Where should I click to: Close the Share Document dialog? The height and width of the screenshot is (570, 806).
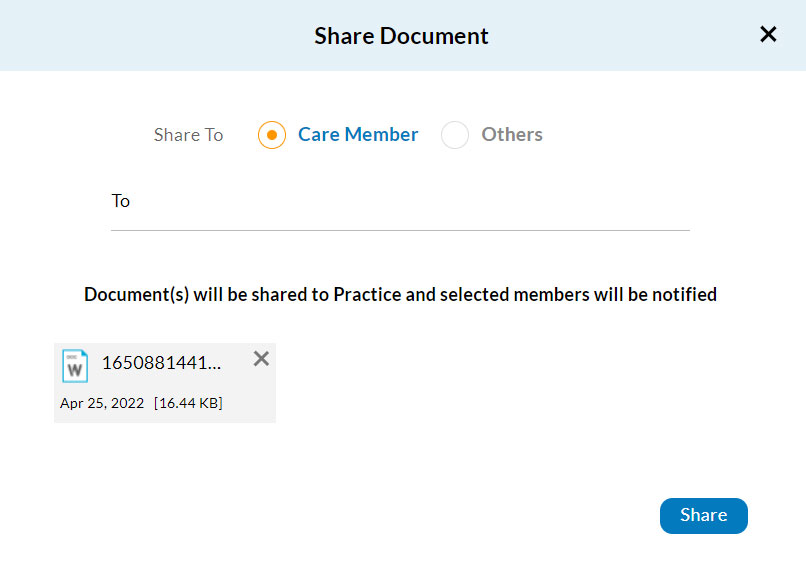(768, 35)
